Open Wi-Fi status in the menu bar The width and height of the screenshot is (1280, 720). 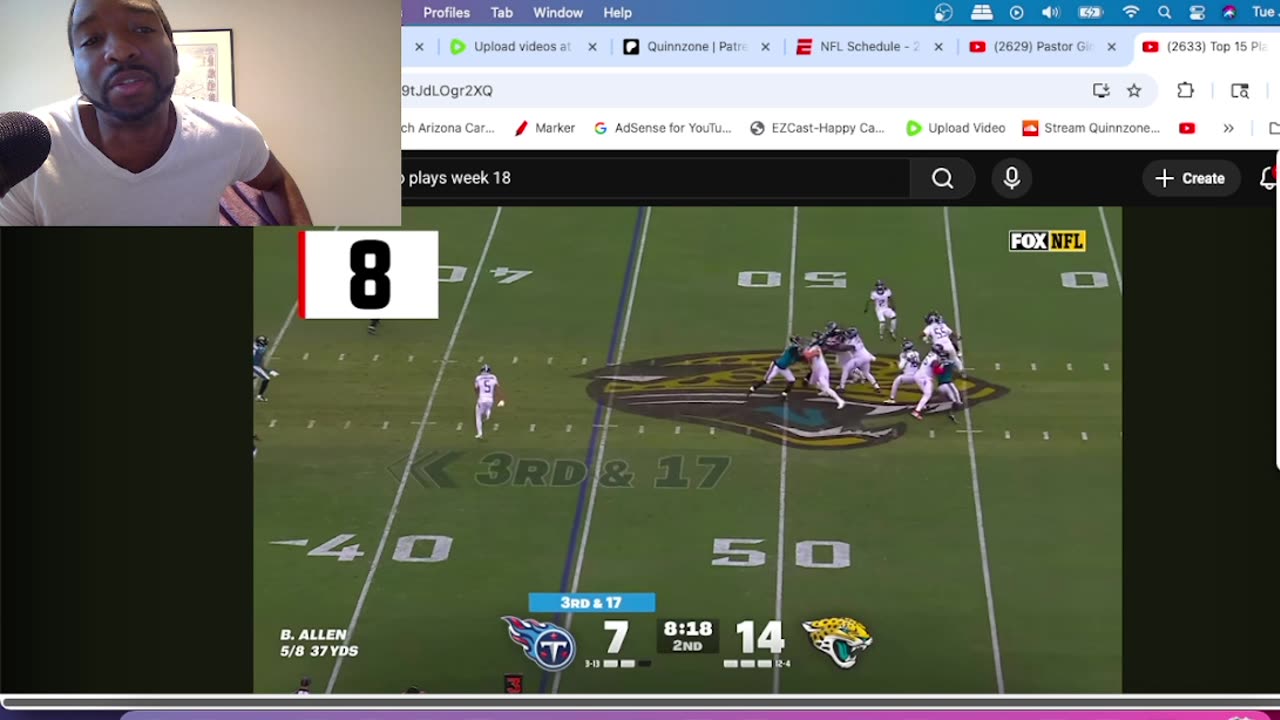(x=1131, y=13)
